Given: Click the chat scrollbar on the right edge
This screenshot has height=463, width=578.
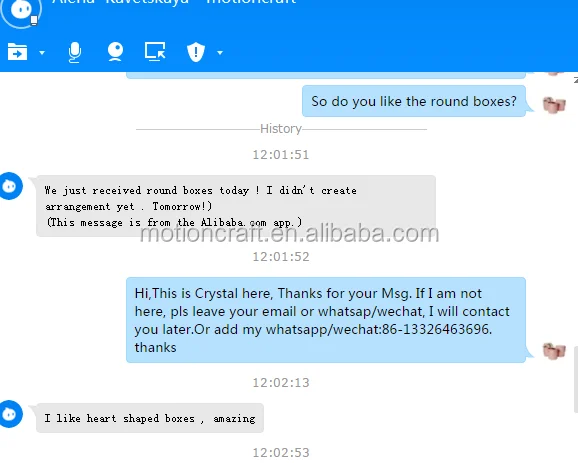Looking at the screenshot, I should tap(576, 380).
